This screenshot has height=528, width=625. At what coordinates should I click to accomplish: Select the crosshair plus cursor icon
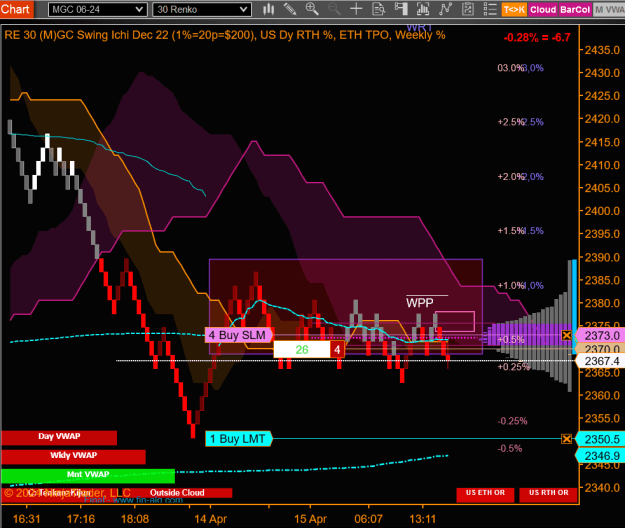tap(356, 9)
